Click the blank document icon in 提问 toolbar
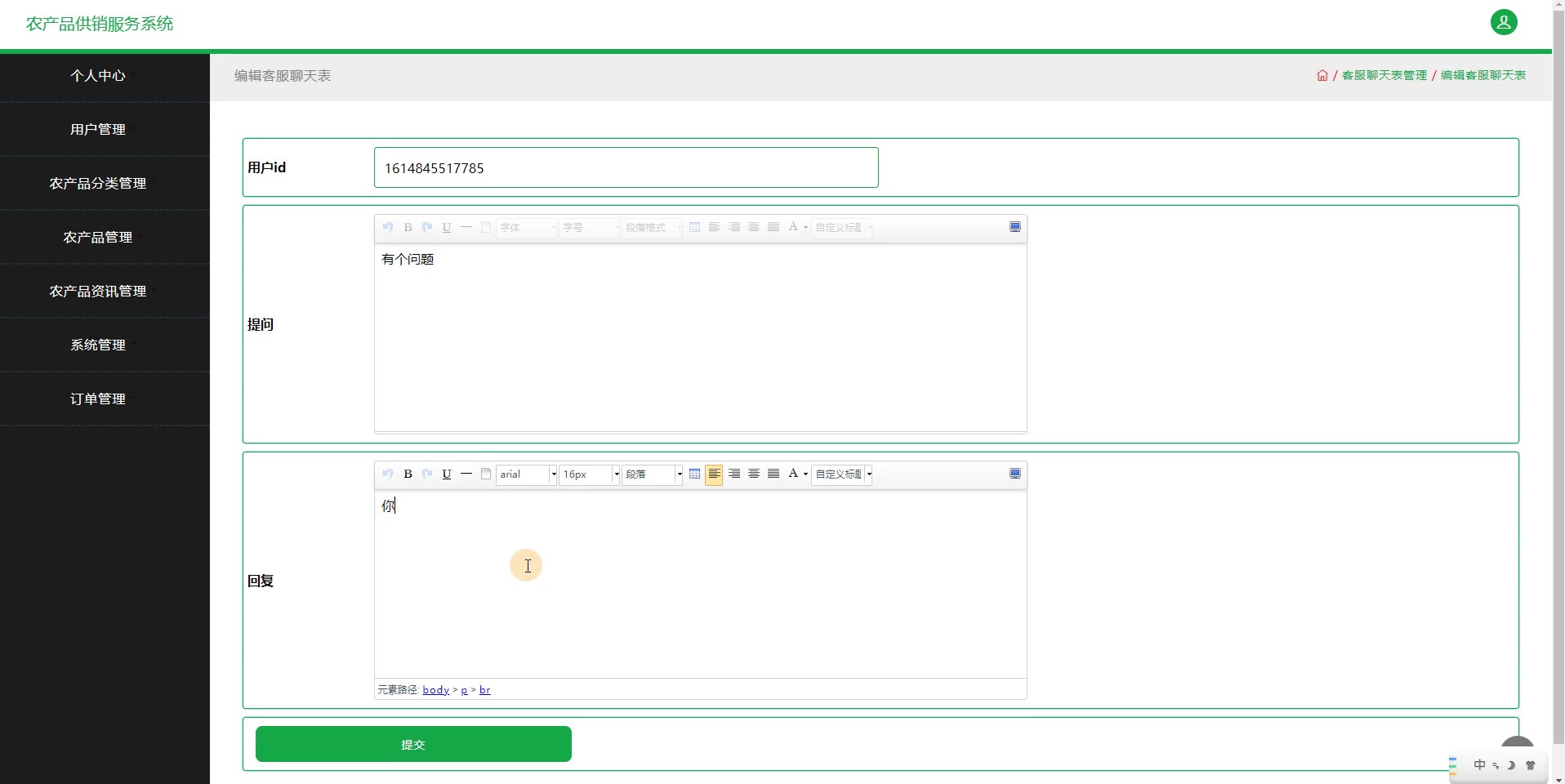1565x784 pixels. [x=486, y=227]
